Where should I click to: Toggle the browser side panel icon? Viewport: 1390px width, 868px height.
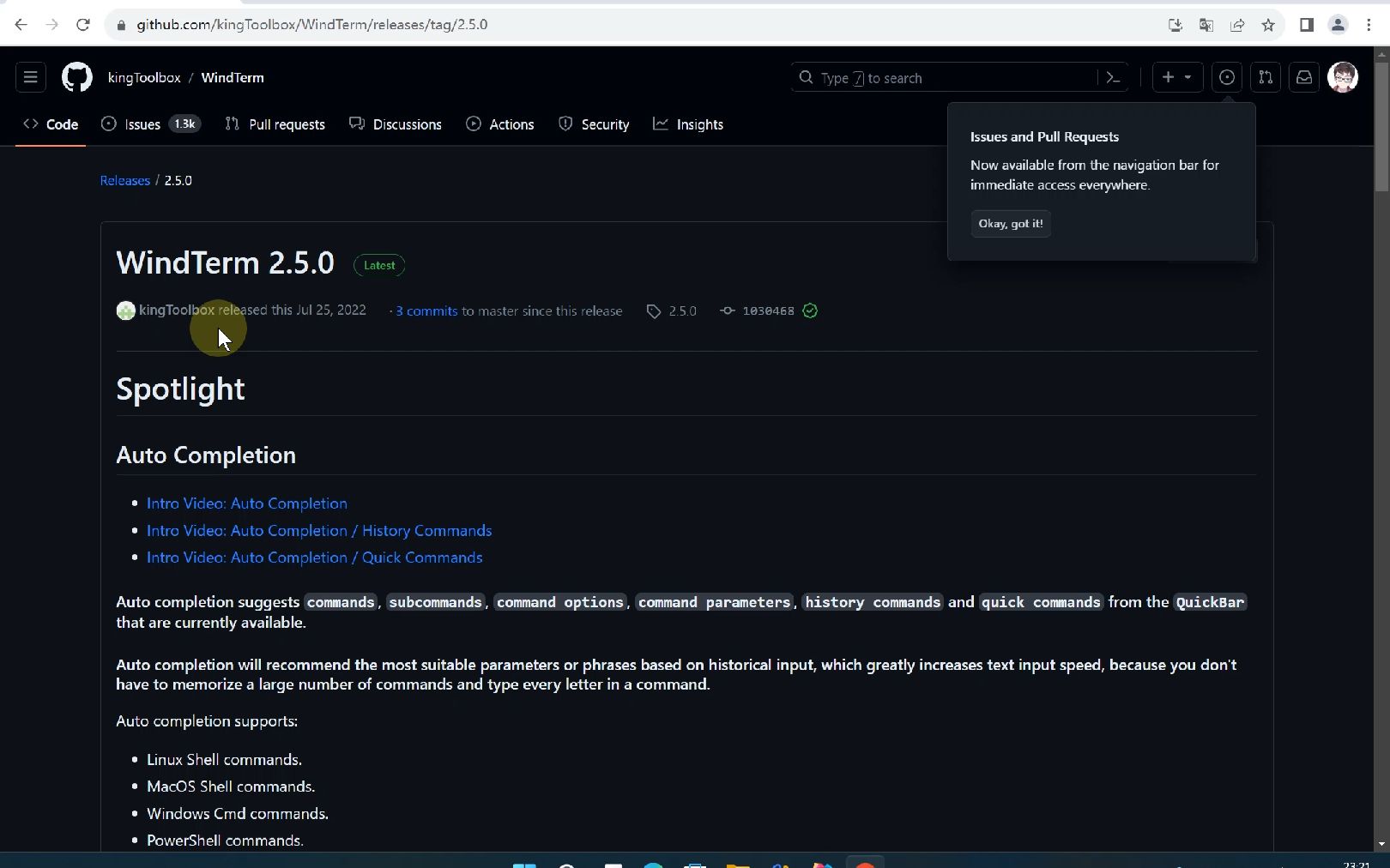[1307, 25]
